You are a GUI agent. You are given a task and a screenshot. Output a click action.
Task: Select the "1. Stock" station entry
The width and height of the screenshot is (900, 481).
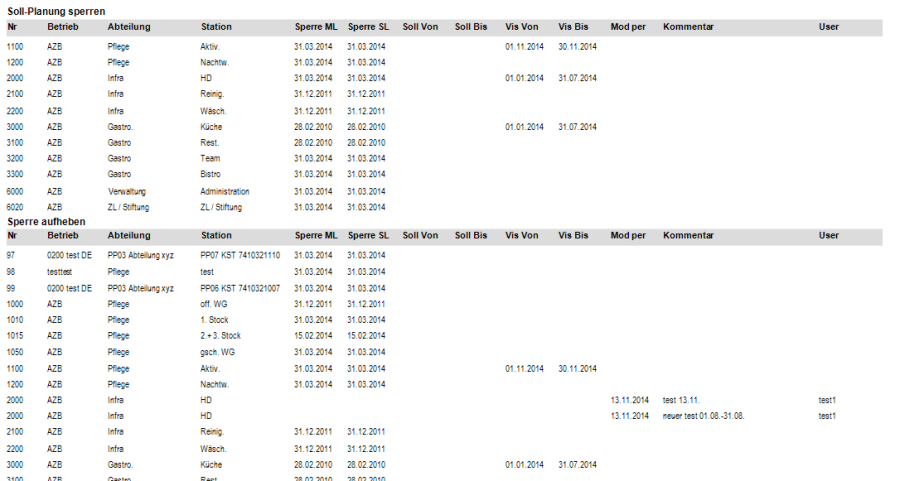[x=214, y=319]
